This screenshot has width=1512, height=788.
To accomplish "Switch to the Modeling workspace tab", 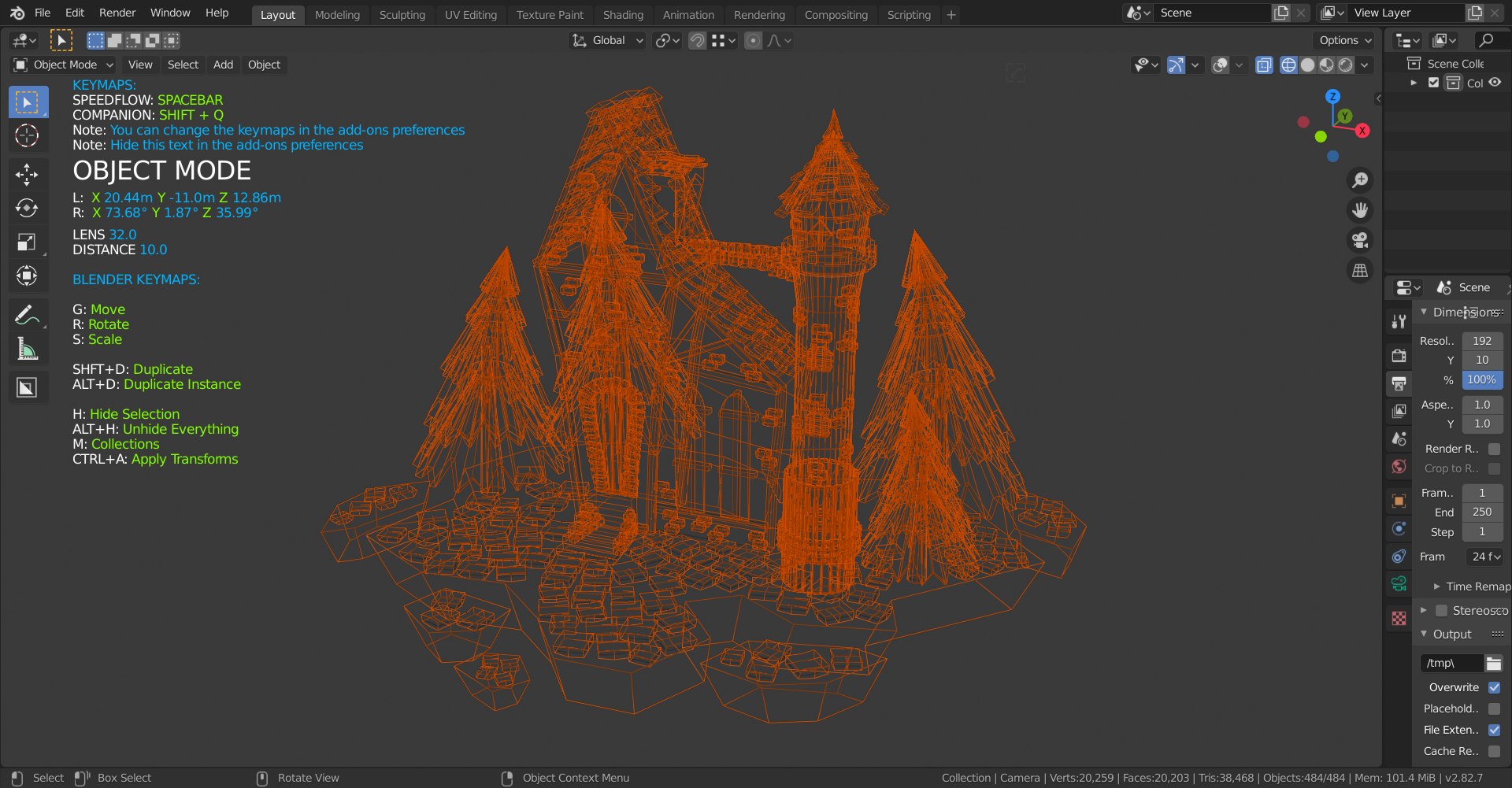I will point(337,14).
